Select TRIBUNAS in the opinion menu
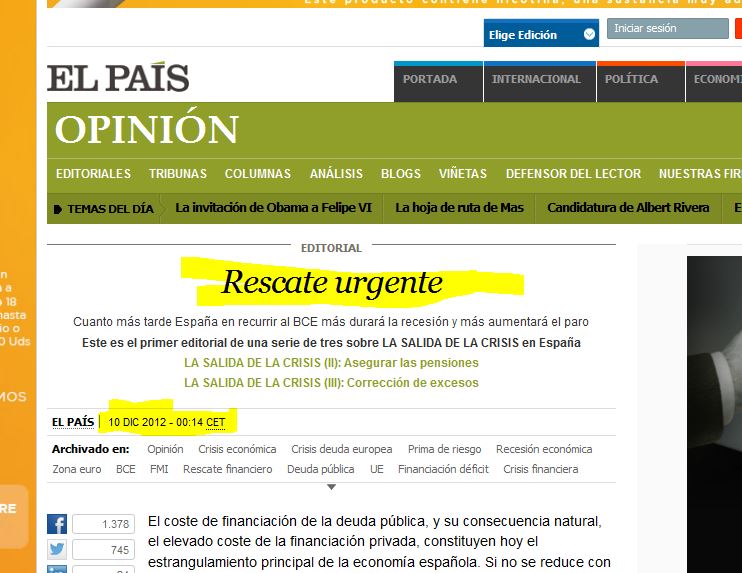Image resolution: width=742 pixels, height=573 pixels. [x=178, y=174]
